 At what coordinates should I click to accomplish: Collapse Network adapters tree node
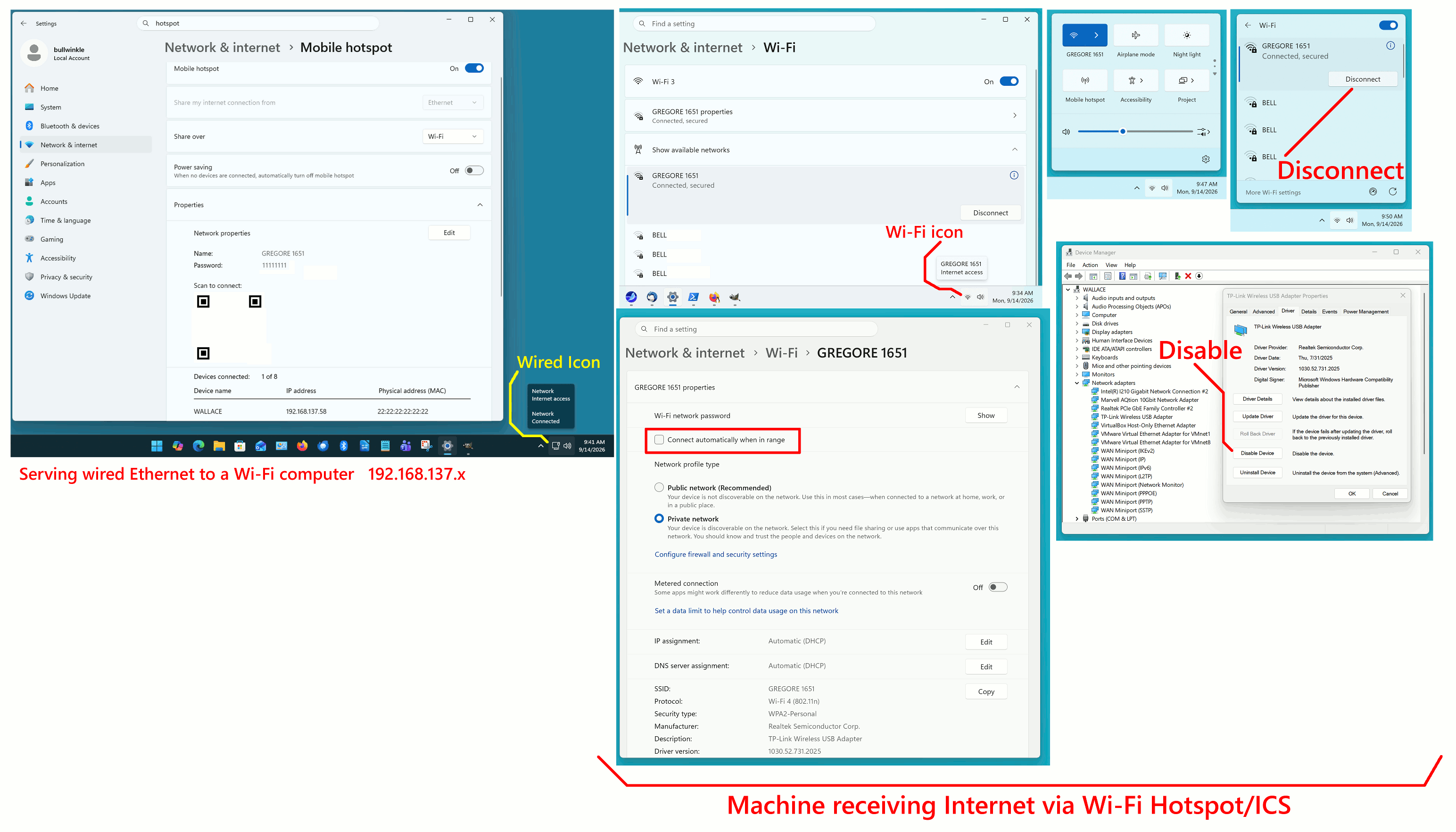pos(1077,383)
